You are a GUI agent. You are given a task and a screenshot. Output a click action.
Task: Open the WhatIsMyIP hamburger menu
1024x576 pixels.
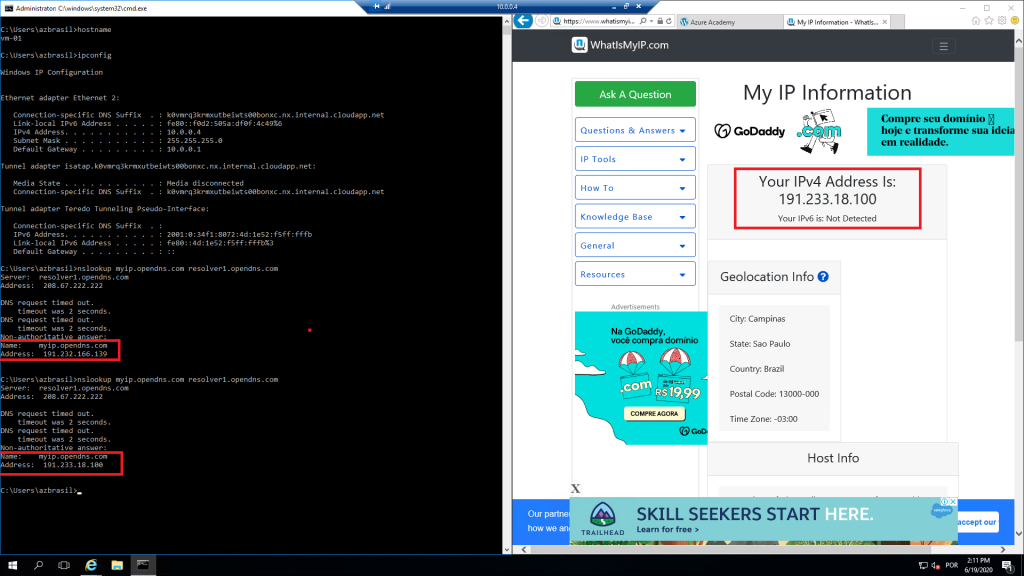click(942, 45)
